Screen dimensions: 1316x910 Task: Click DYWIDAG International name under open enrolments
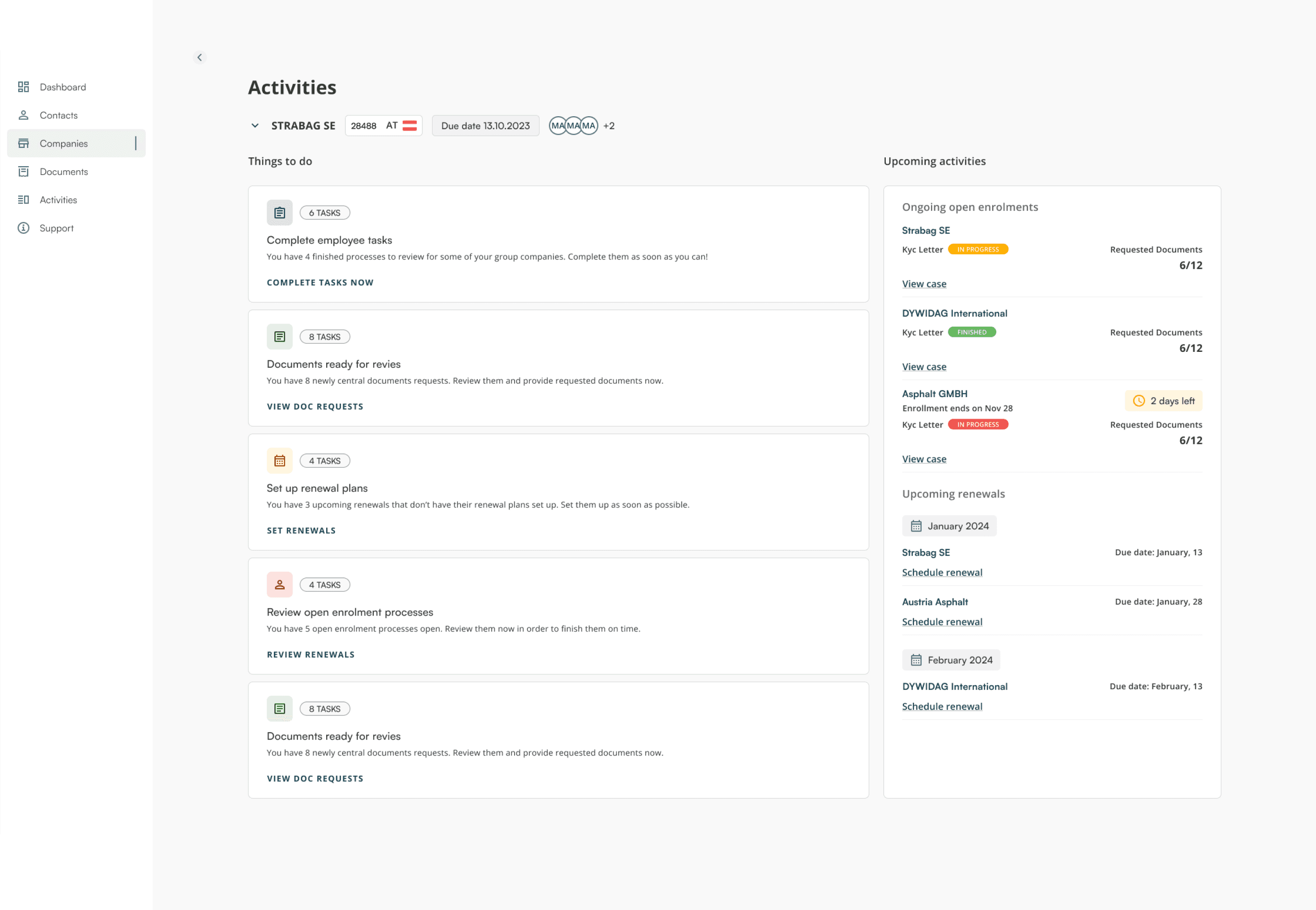tap(954, 313)
